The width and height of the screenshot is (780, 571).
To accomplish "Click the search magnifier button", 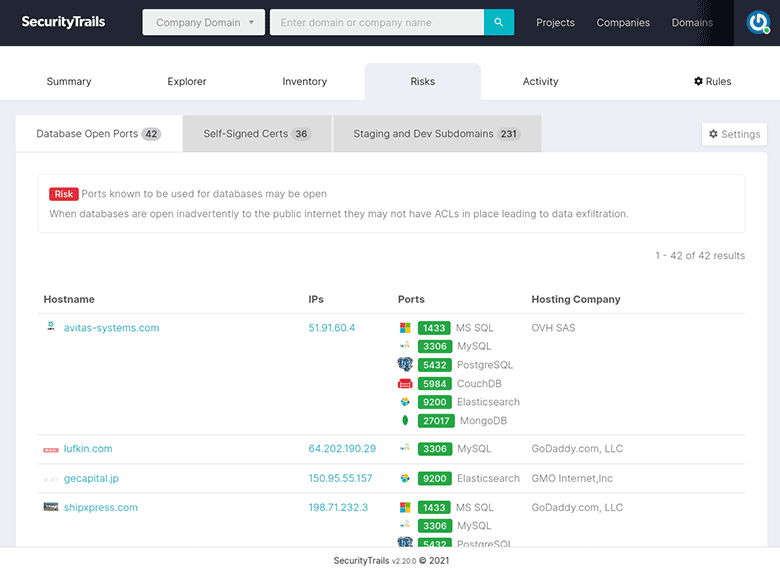I will click(498, 22).
